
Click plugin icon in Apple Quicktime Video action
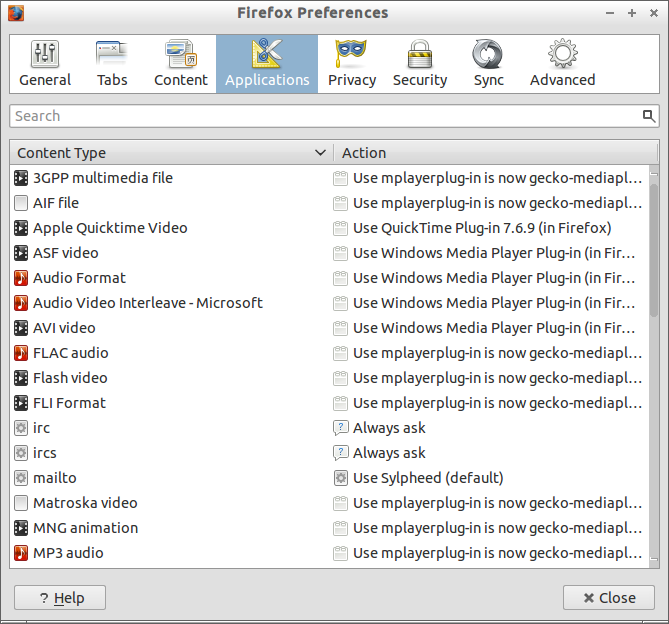tap(340, 228)
